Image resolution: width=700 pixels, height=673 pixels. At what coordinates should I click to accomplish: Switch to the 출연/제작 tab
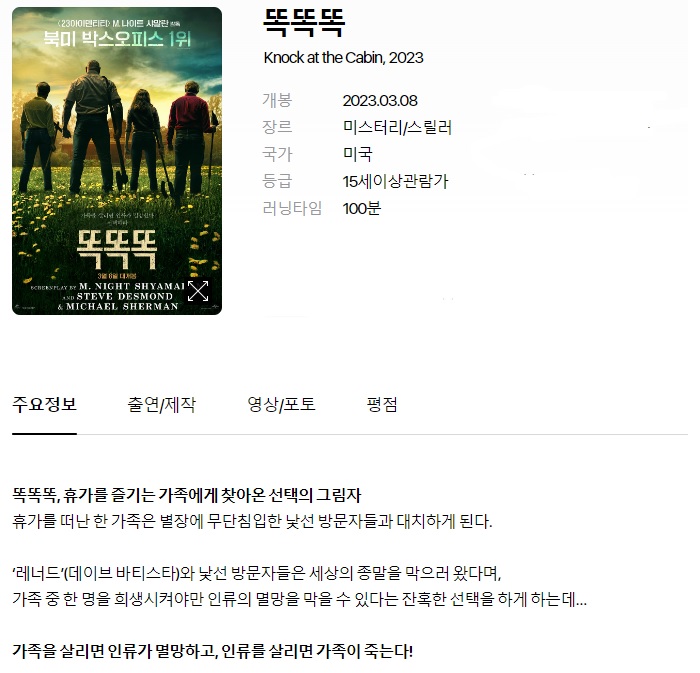point(162,404)
